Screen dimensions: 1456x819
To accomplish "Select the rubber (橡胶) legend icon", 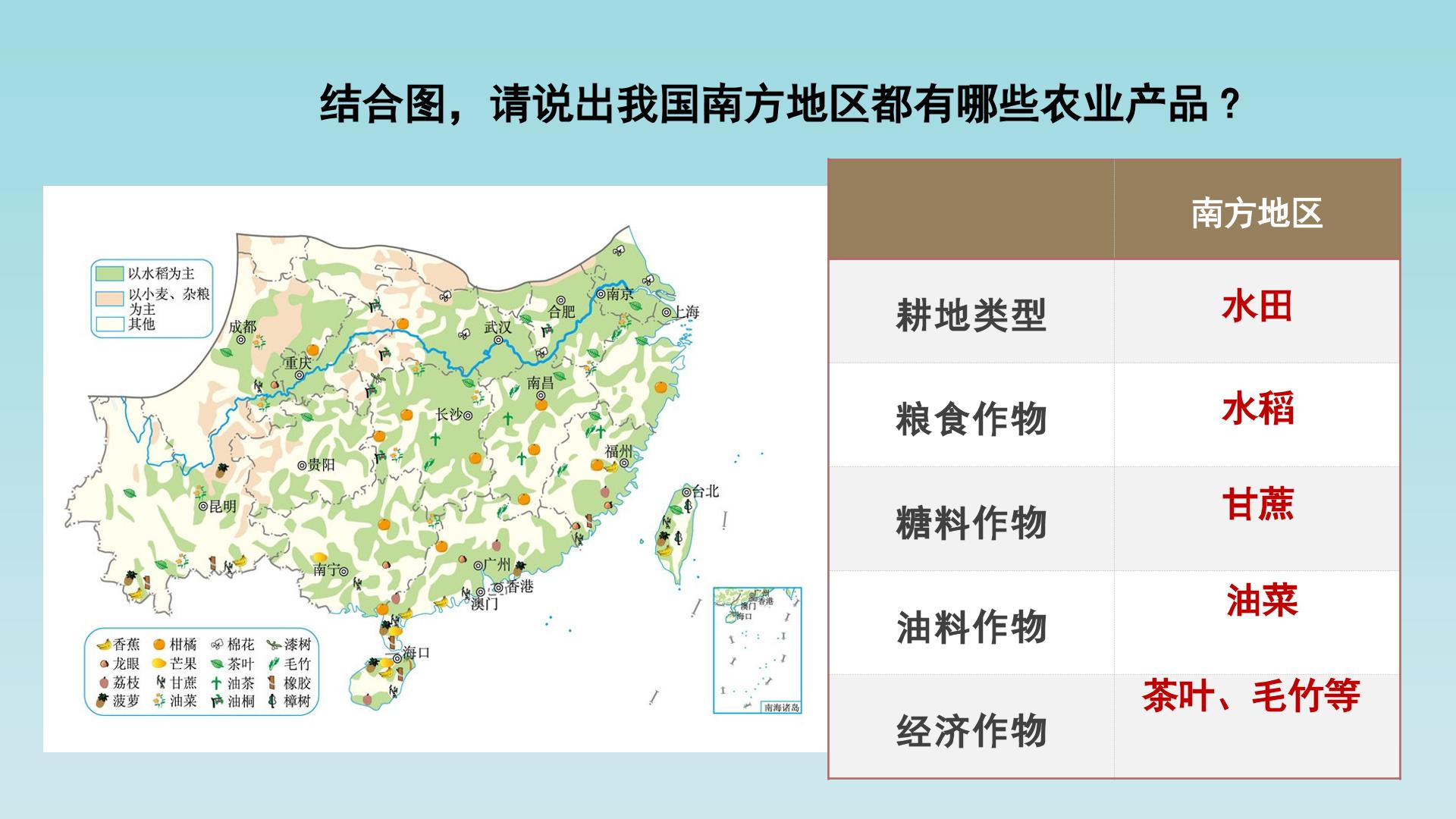I will 272,682.
